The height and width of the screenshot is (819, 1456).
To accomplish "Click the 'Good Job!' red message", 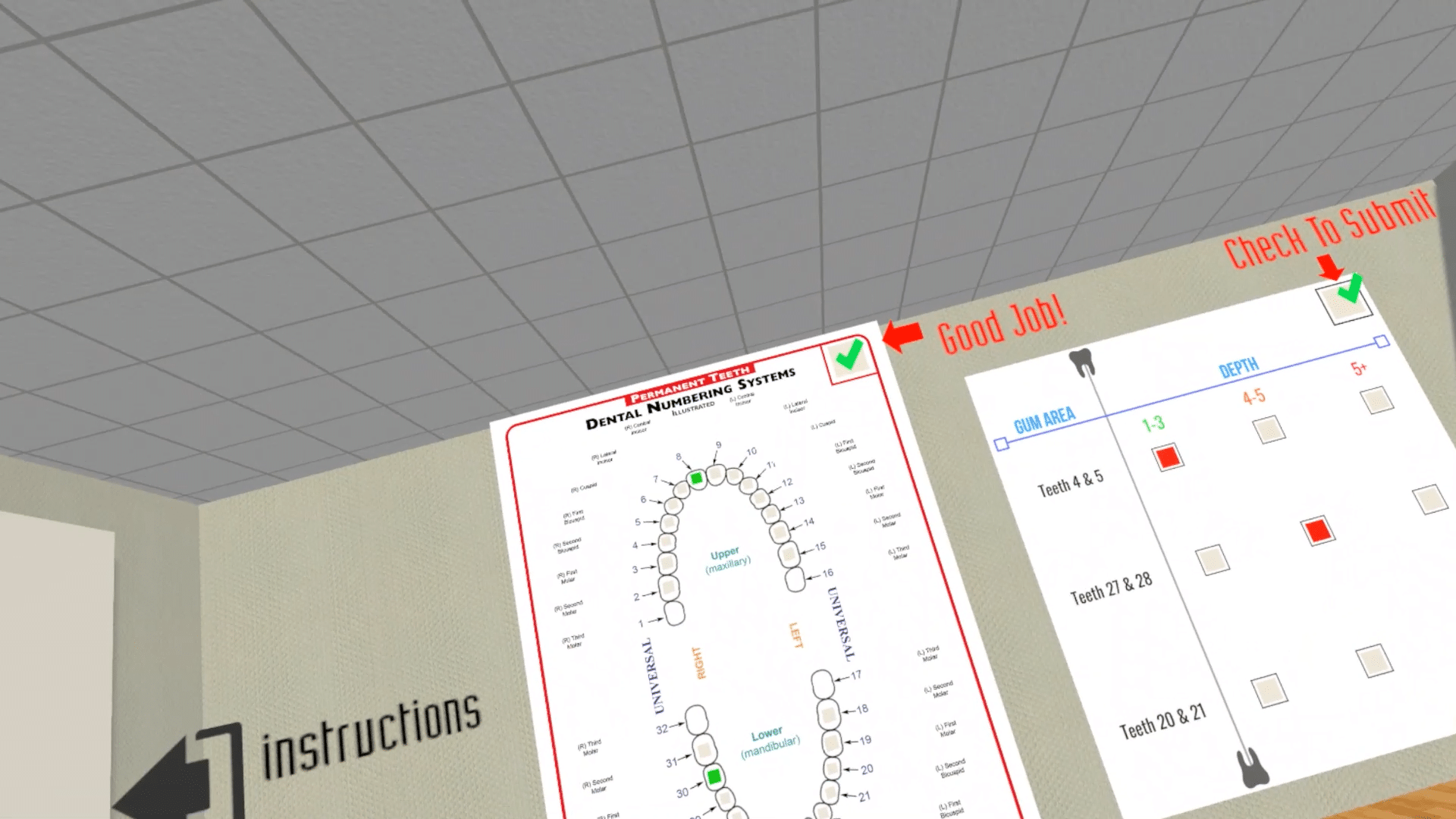I will (1002, 325).
